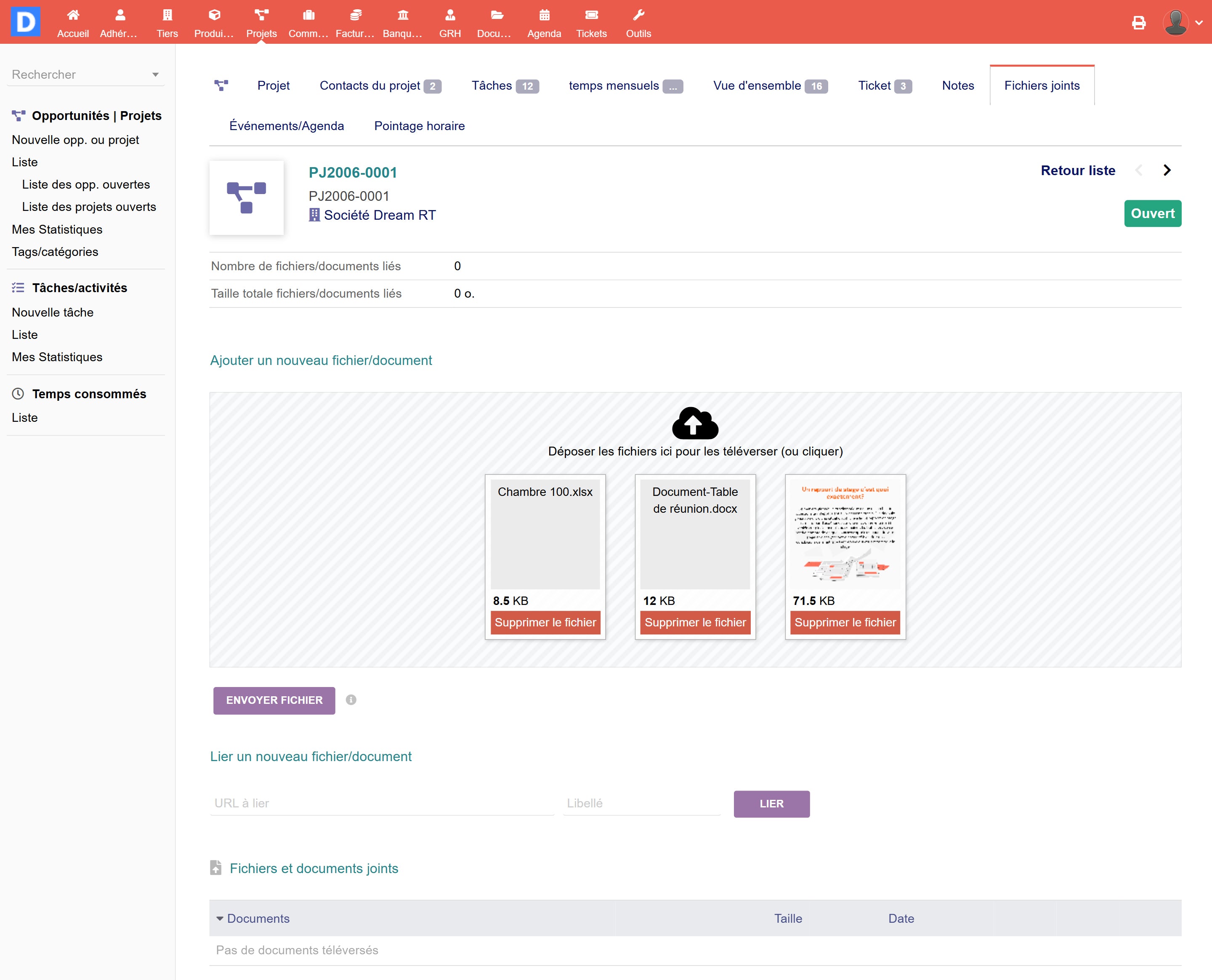Open the Tickets module icon

591,15
